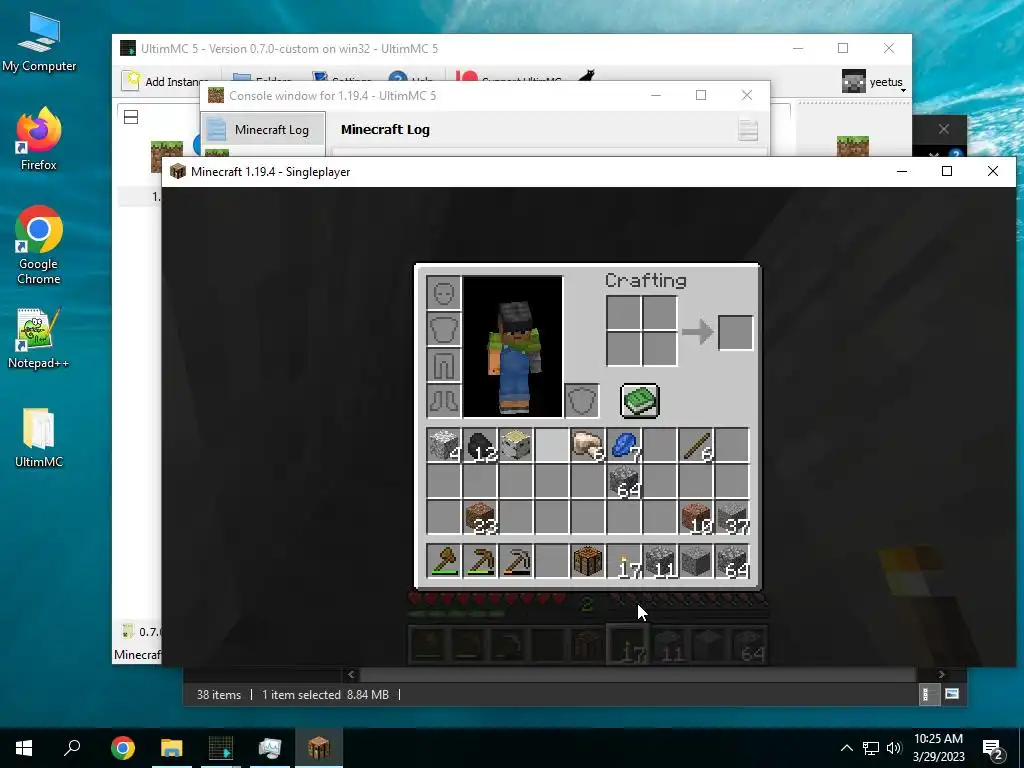
Task: Switch to Minecraft crafting table taskbar icon
Action: click(319, 748)
